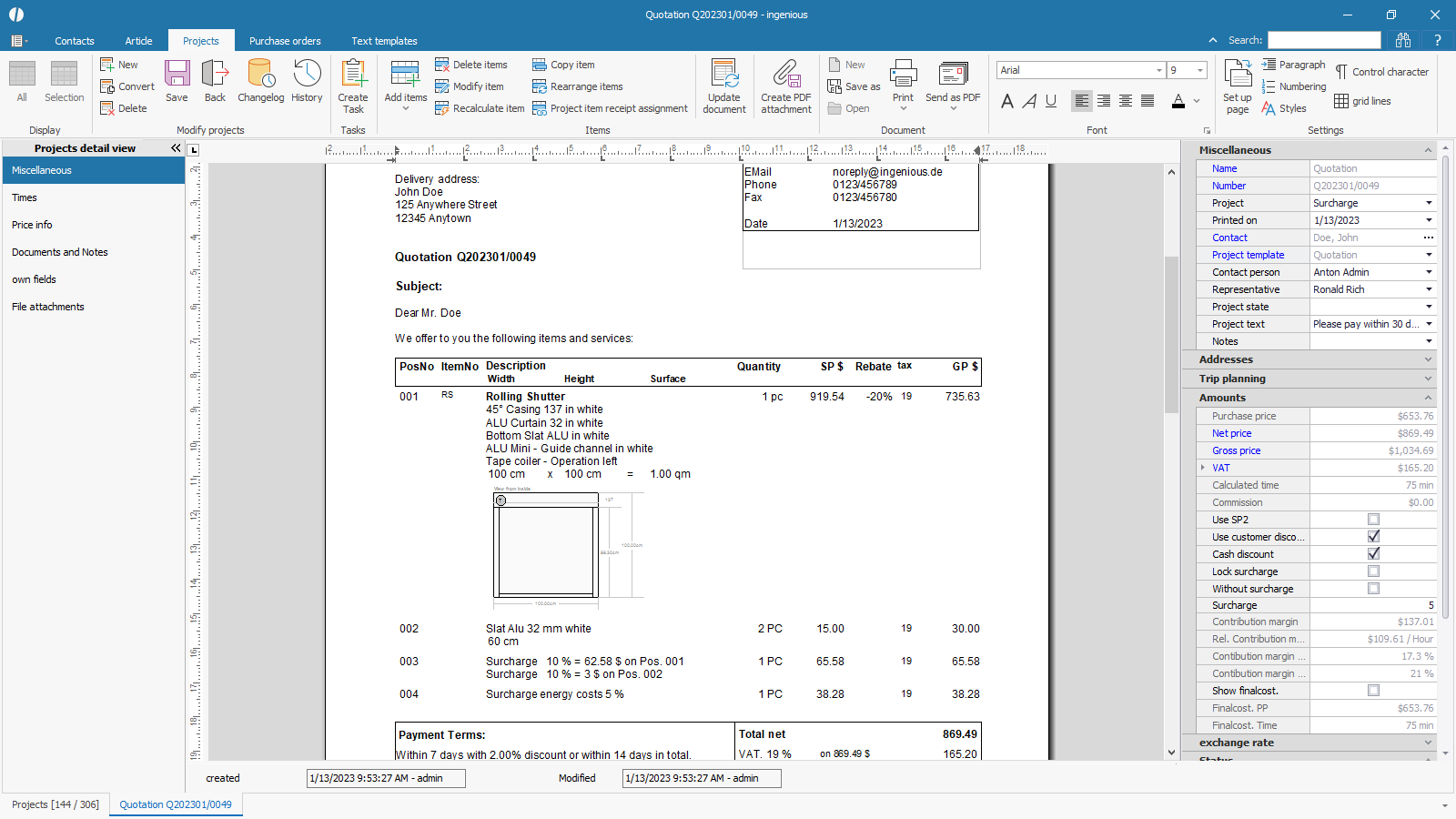Open the Set up page tool
The image size is (1456, 819).
tap(1238, 85)
